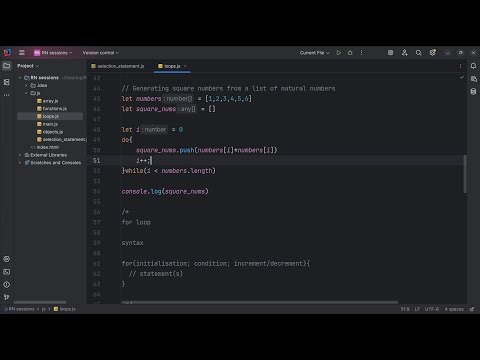Open editor tabs options (vertical dots)
This screenshot has height=360, width=480.
pos(460,66)
